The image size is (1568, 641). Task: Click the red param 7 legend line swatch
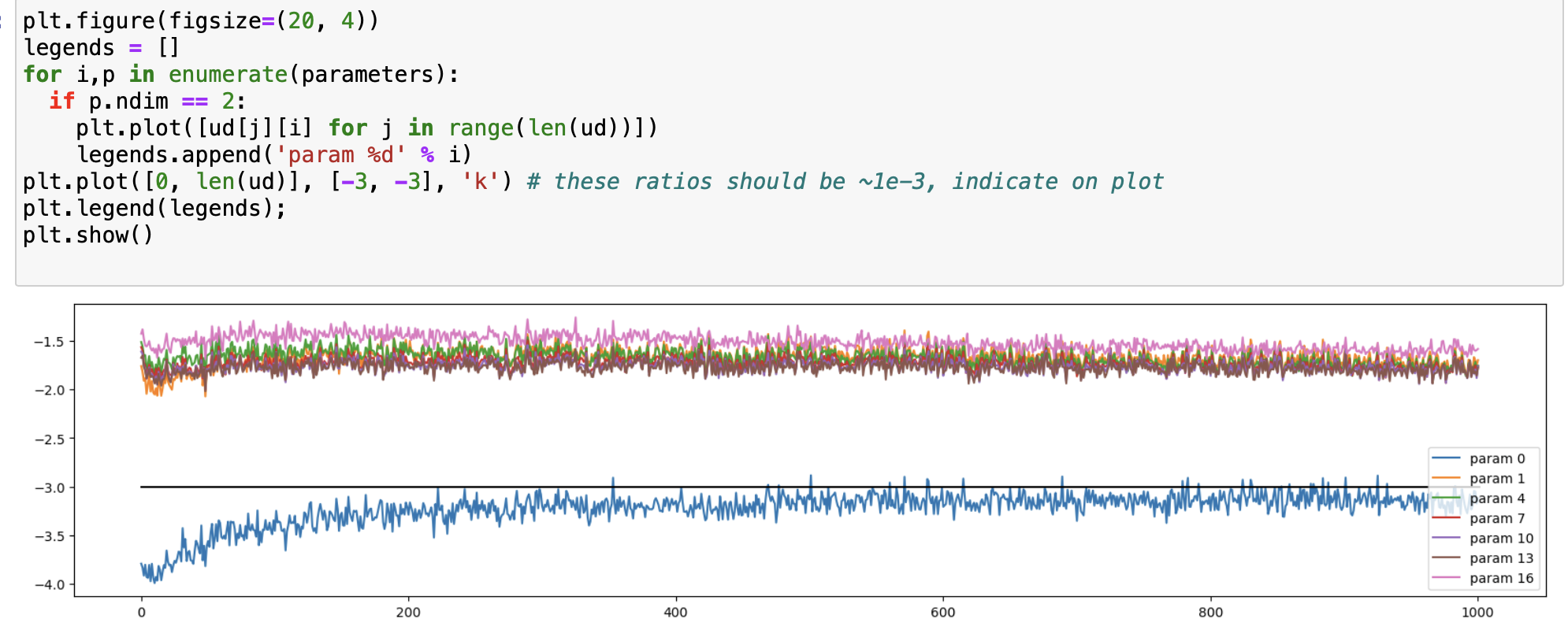point(1446,518)
